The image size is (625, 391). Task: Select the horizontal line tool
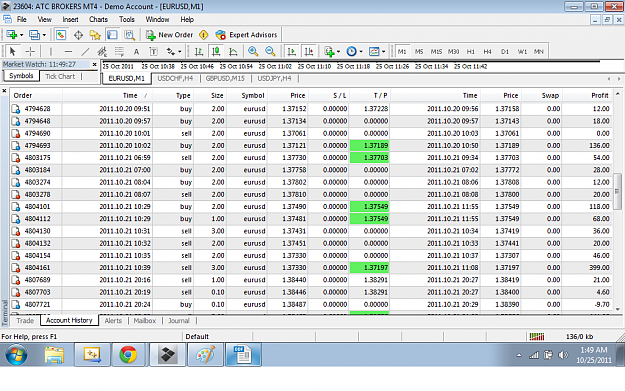click(x=68, y=51)
